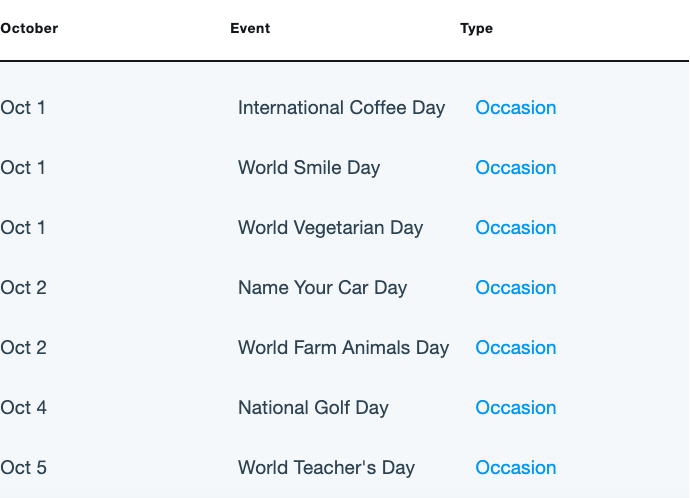Select the World Smile Day event text

coord(309,168)
